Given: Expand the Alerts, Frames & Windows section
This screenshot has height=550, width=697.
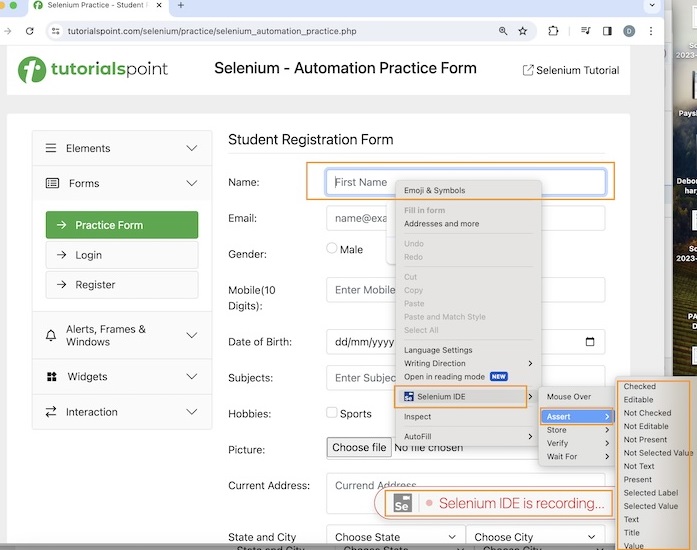Looking at the screenshot, I should 122,335.
